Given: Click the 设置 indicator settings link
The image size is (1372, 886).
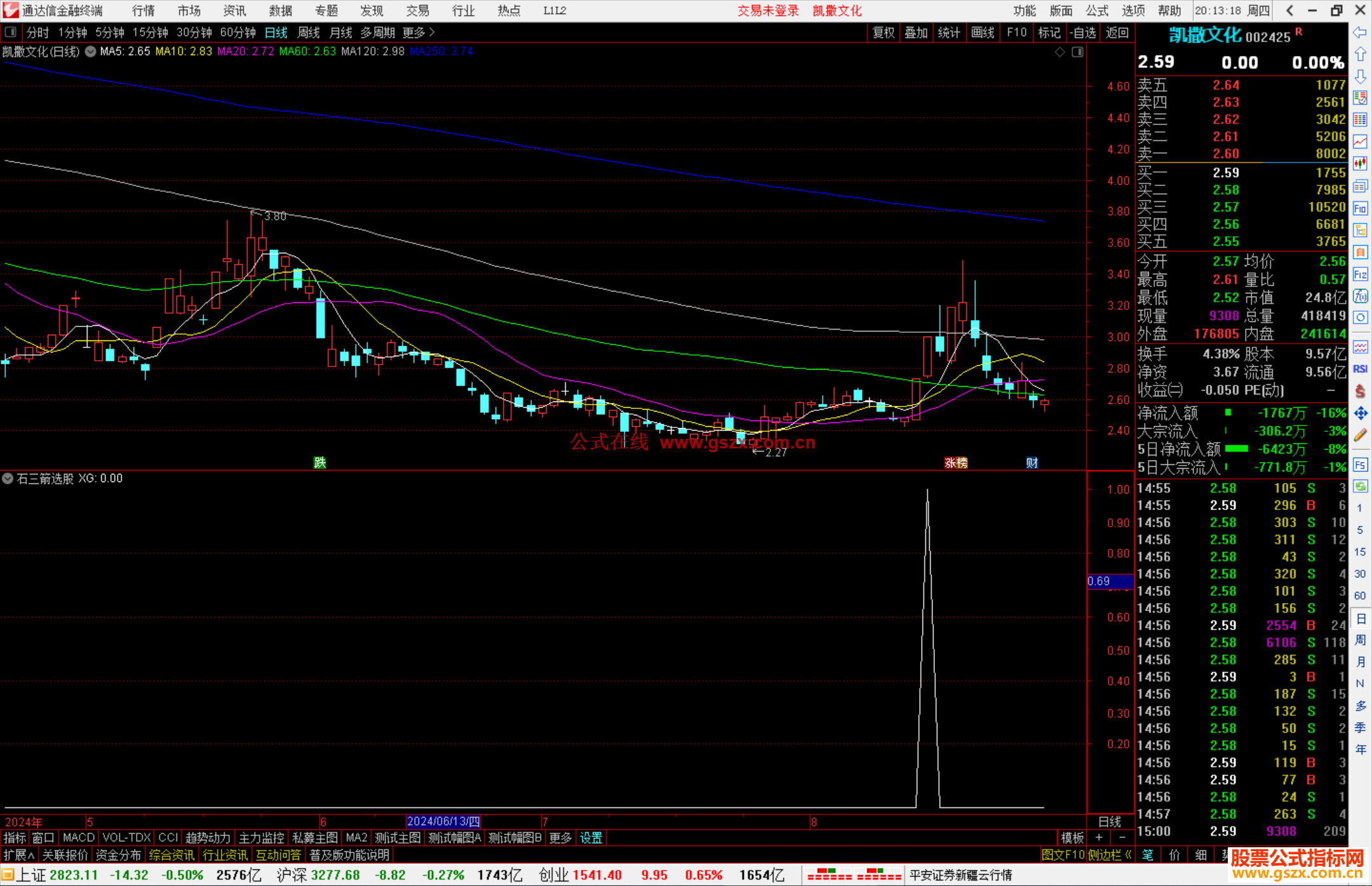Looking at the screenshot, I should point(591,838).
